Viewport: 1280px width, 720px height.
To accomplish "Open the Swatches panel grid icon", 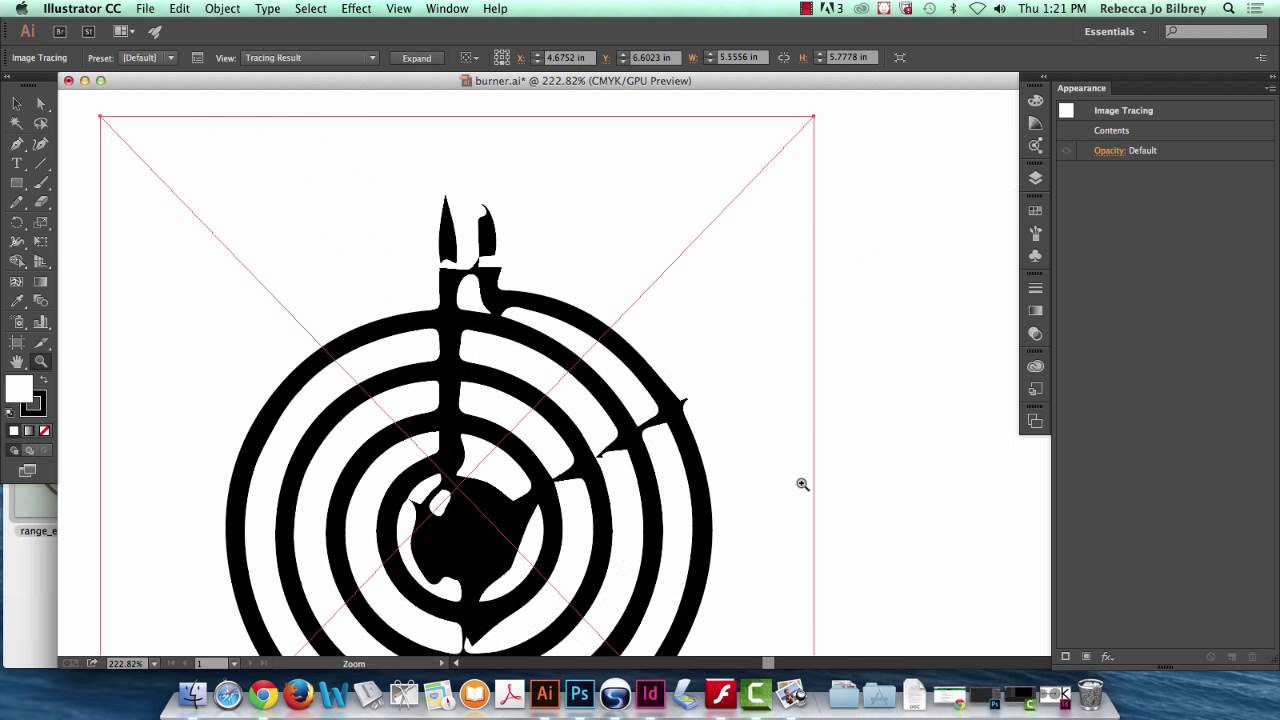I will coord(1035,211).
